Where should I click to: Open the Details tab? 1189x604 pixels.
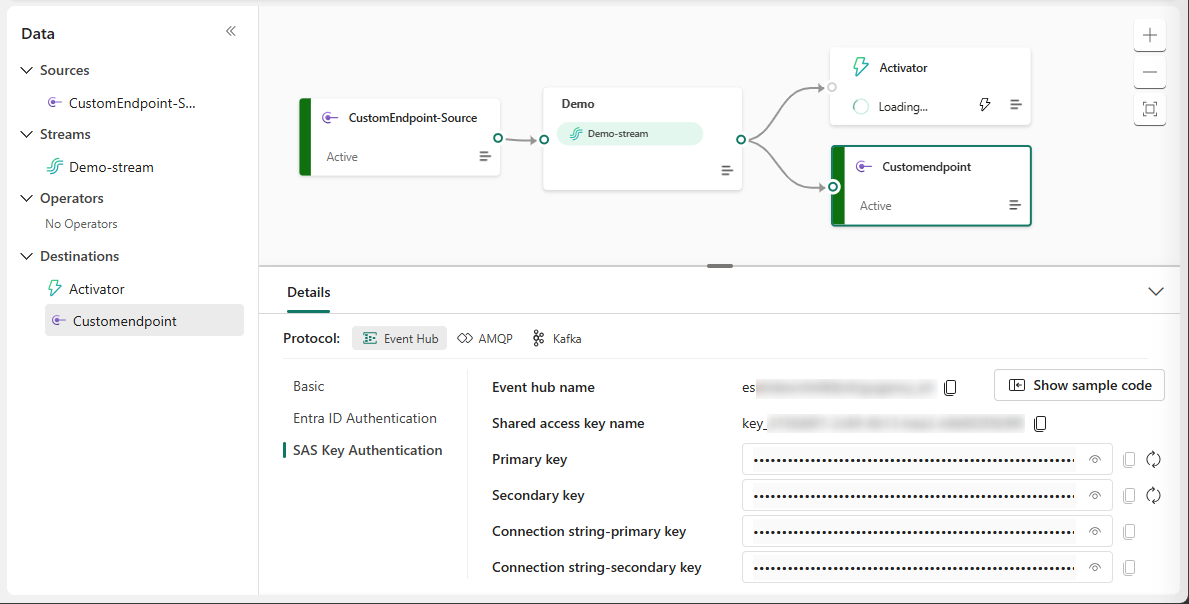pos(309,293)
